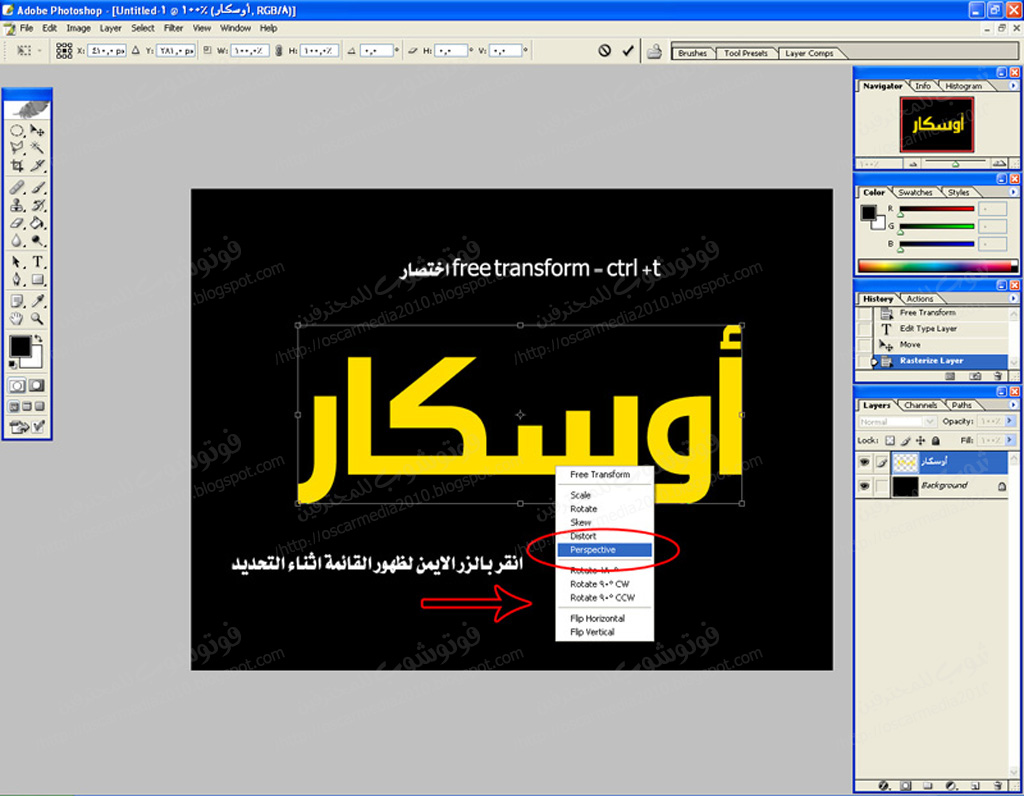Select the Rasterize Layer history state

(940, 361)
